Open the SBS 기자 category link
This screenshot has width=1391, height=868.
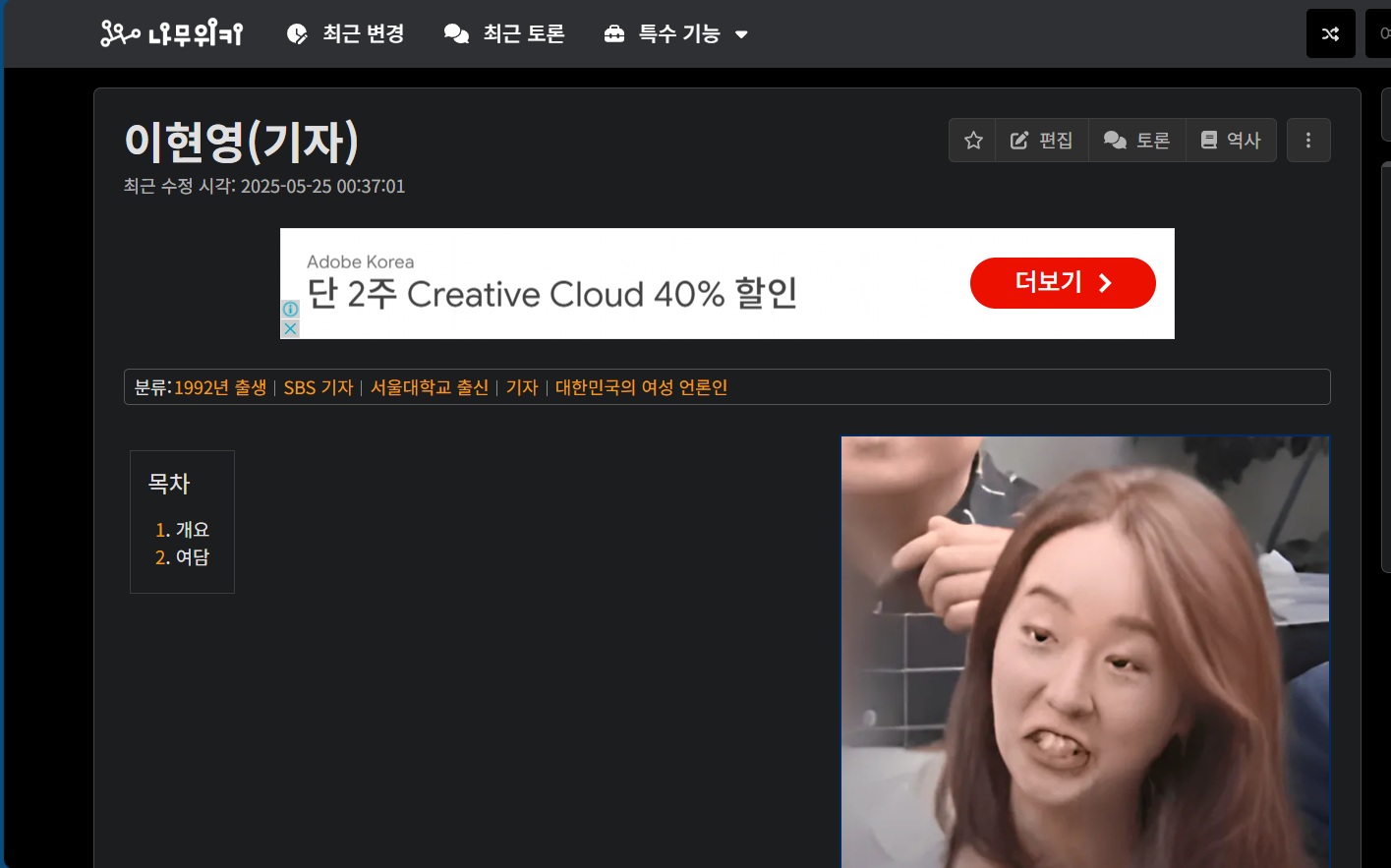point(319,387)
